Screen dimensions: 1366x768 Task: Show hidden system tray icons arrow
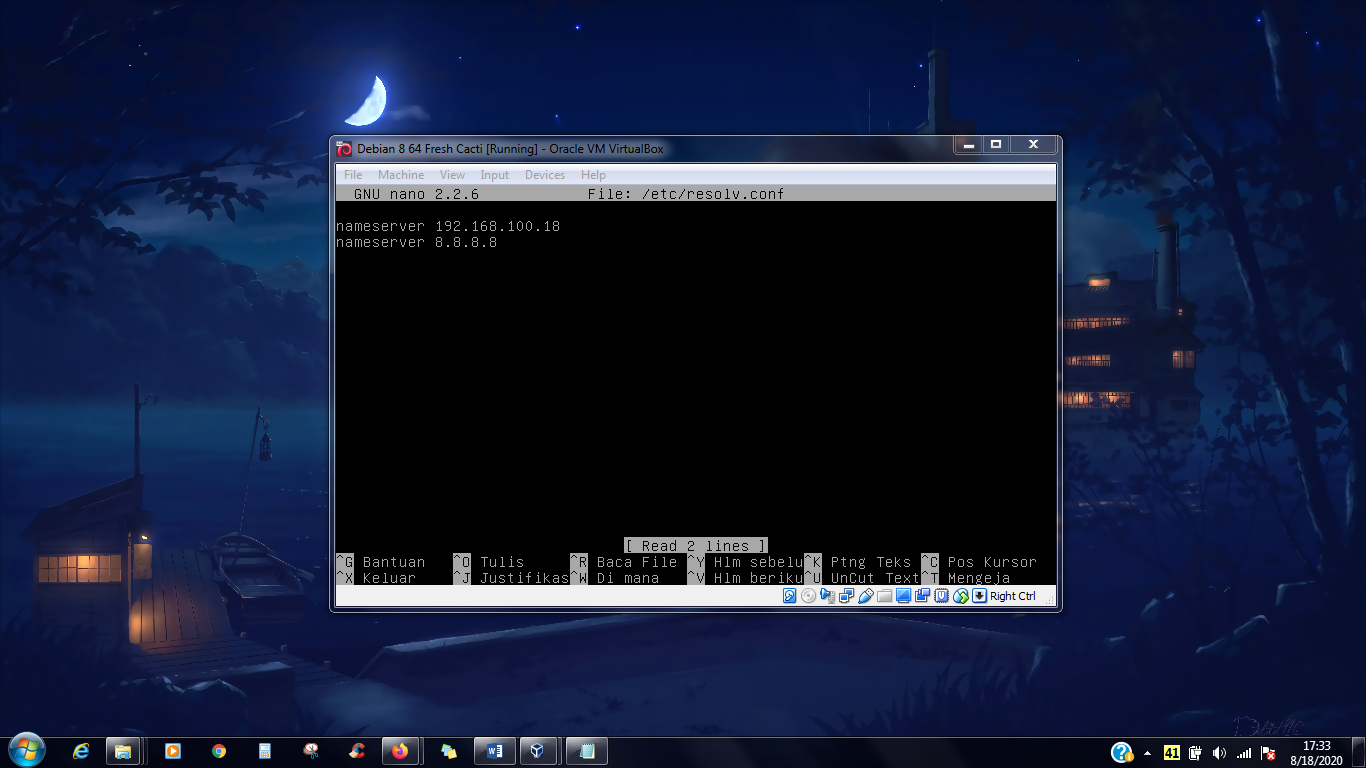tap(1147, 753)
